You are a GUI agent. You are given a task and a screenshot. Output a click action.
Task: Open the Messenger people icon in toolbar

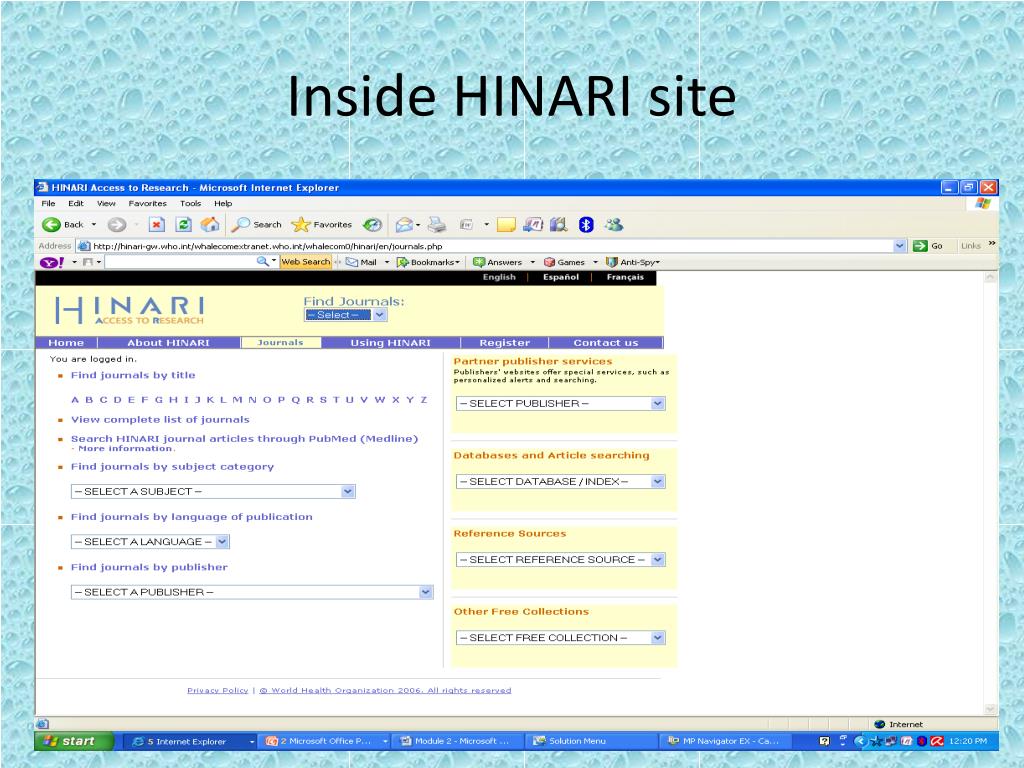click(613, 225)
